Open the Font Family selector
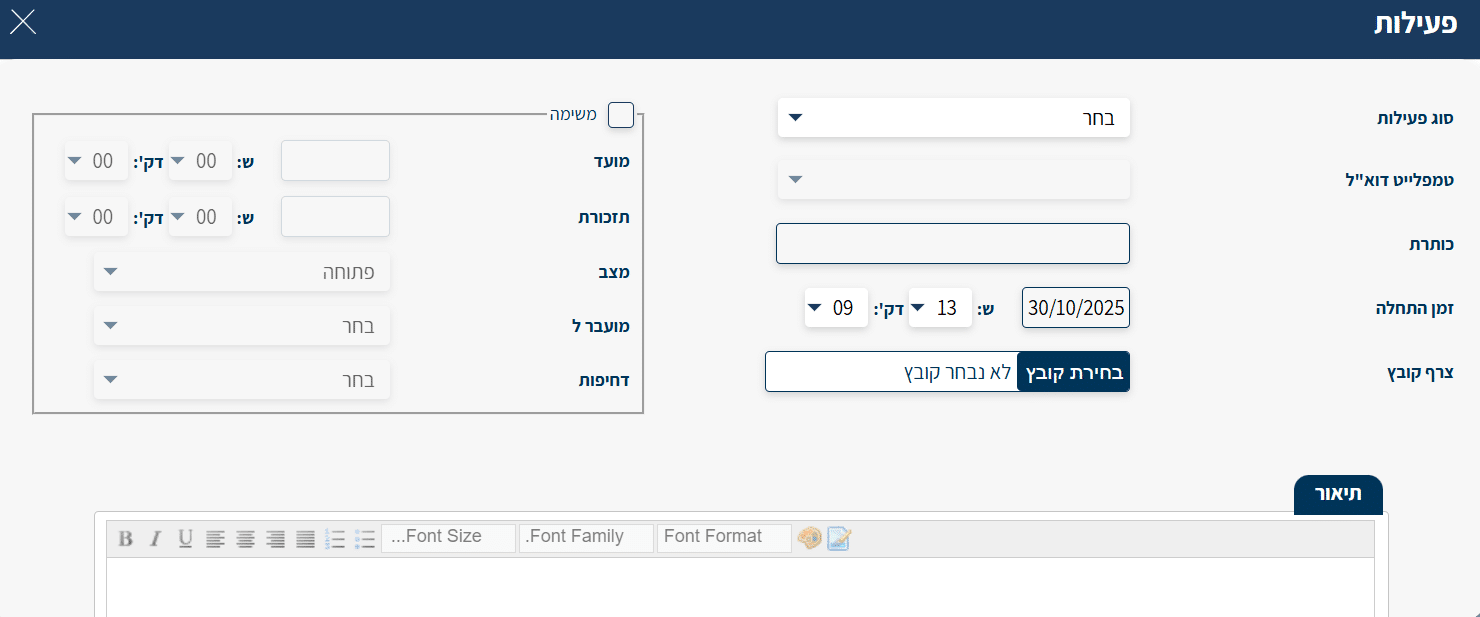Viewport: 1480px width, 617px height. coord(586,537)
